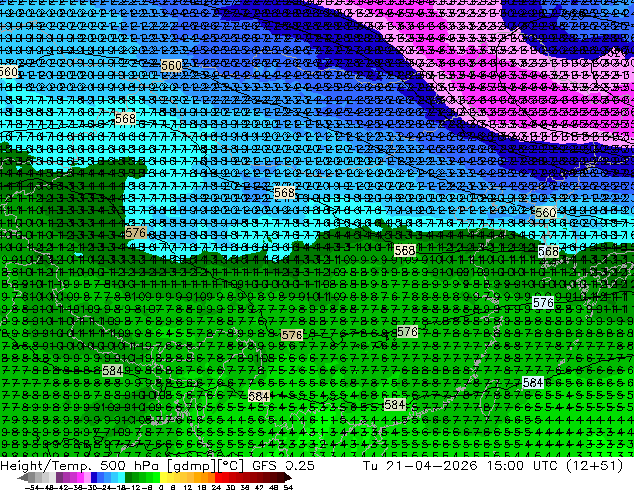The height and width of the screenshot is (490, 634).
Task: Click the 560 contour label at far left edge
Action: (8, 72)
